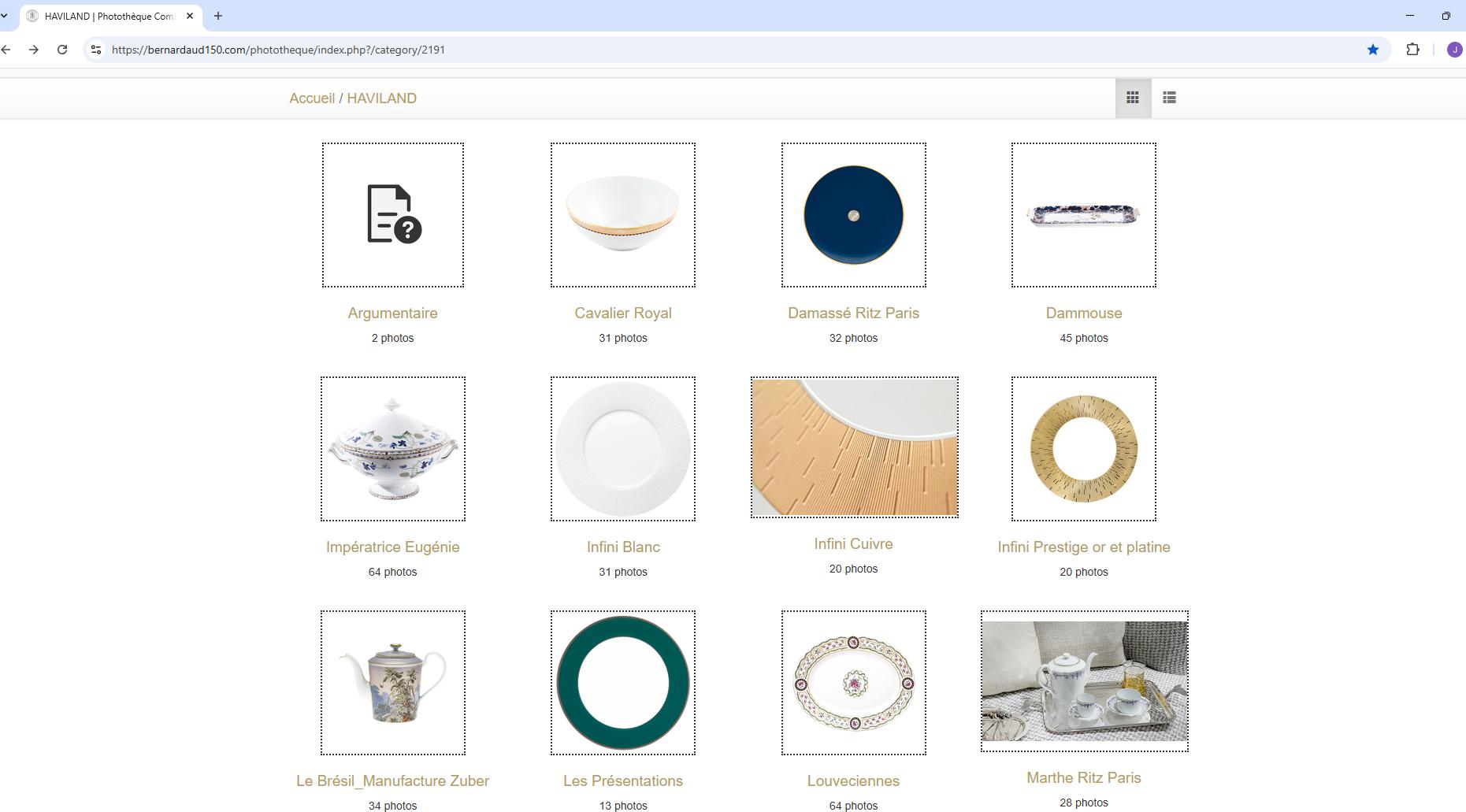Click the Impératrice Eugénie album title
Viewport: 1466px width, 812px height.
(393, 547)
